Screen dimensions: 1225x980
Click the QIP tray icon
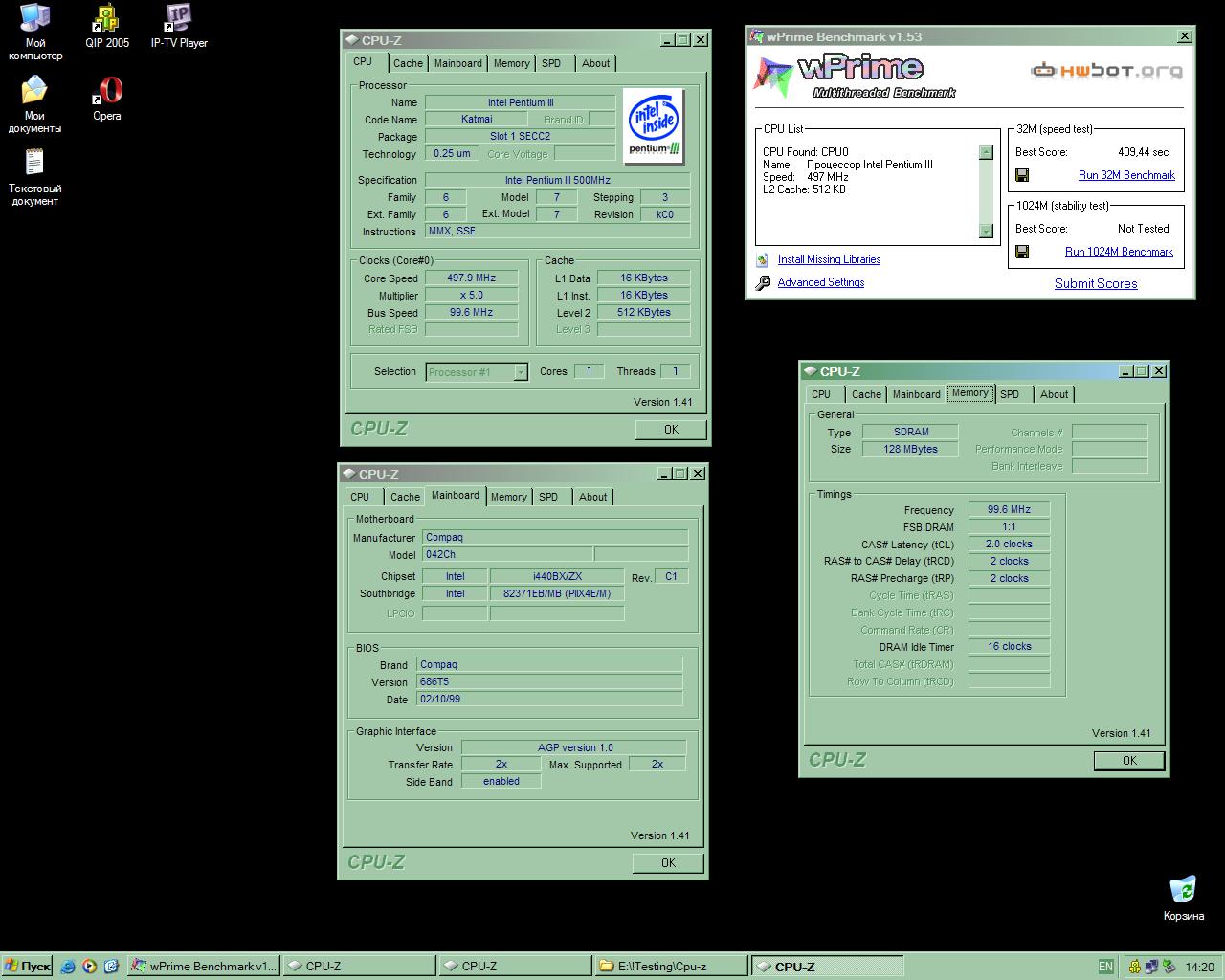click(x=1134, y=967)
